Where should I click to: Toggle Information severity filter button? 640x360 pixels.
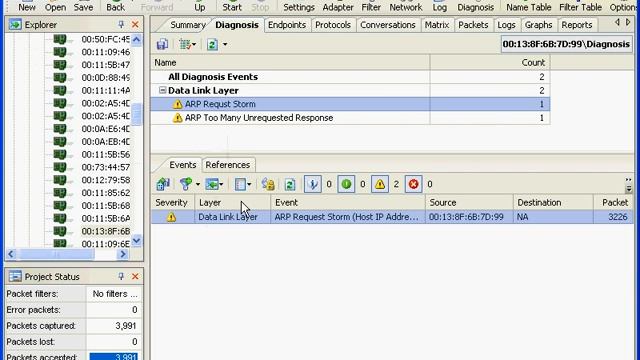313,184
